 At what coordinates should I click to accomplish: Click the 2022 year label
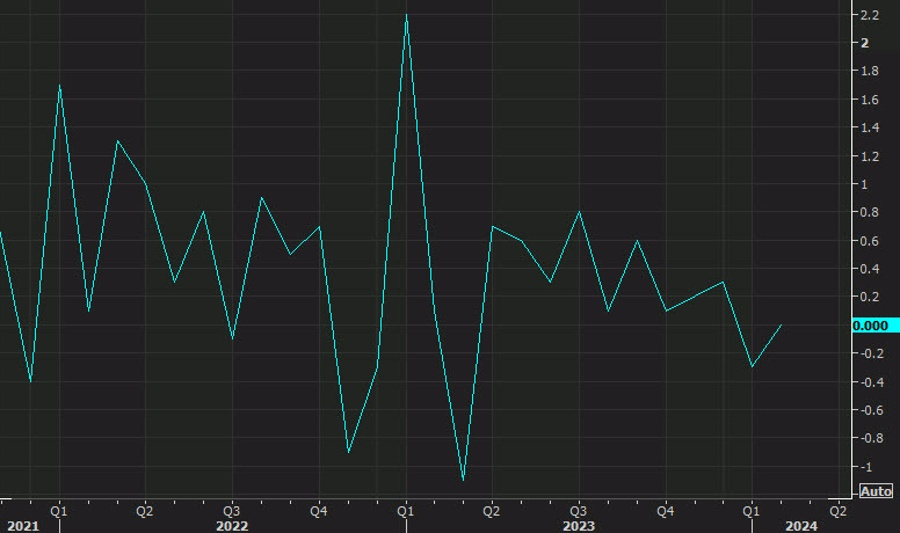pyautogui.click(x=232, y=526)
